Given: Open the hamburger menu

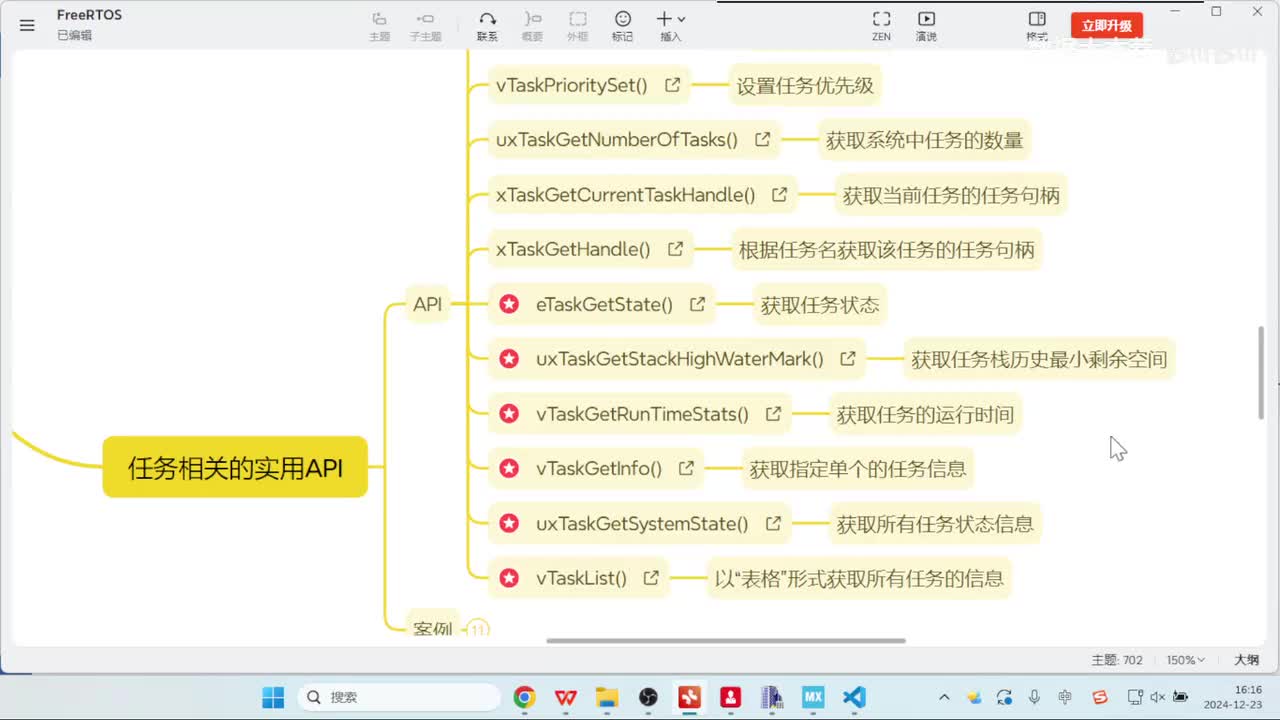Looking at the screenshot, I should click(27, 25).
